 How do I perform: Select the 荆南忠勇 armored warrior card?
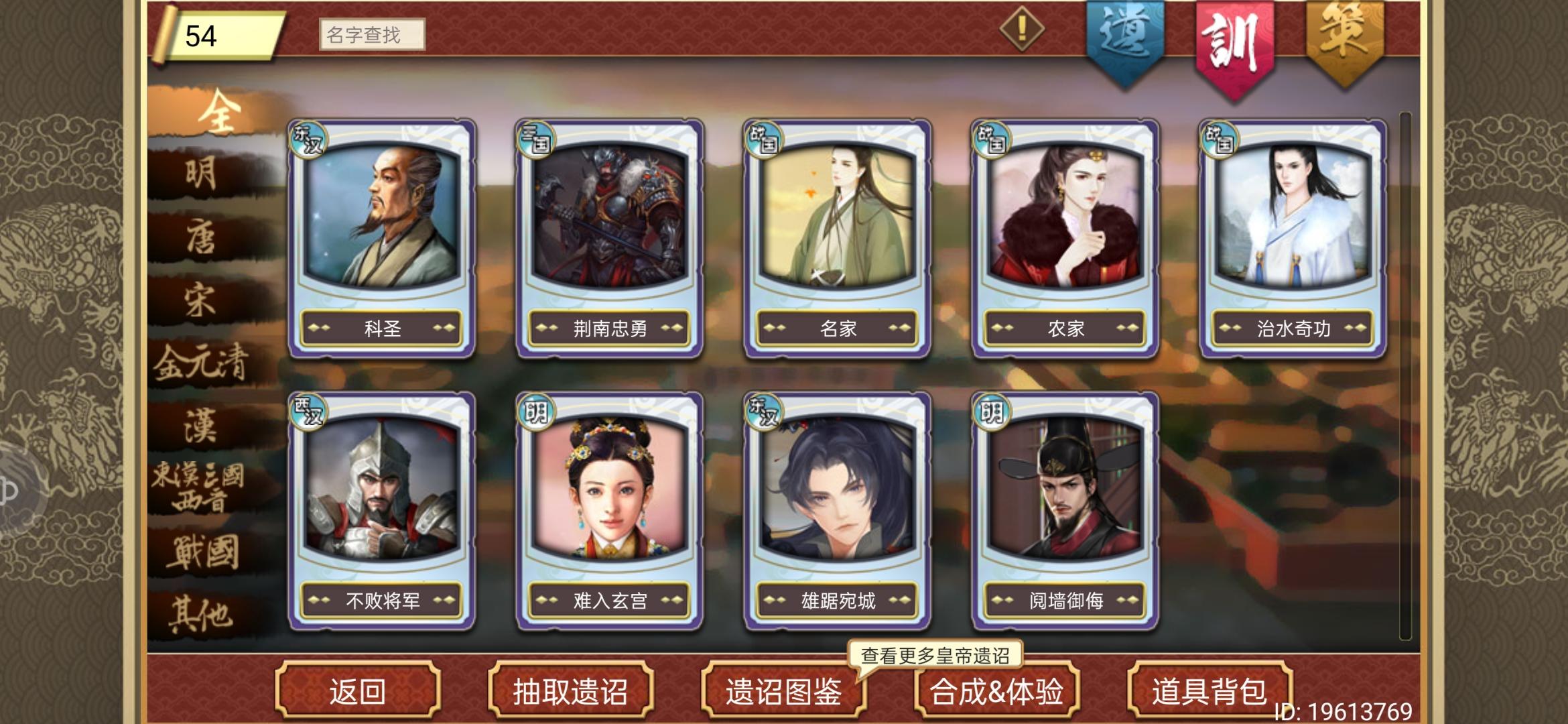click(610, 239)
